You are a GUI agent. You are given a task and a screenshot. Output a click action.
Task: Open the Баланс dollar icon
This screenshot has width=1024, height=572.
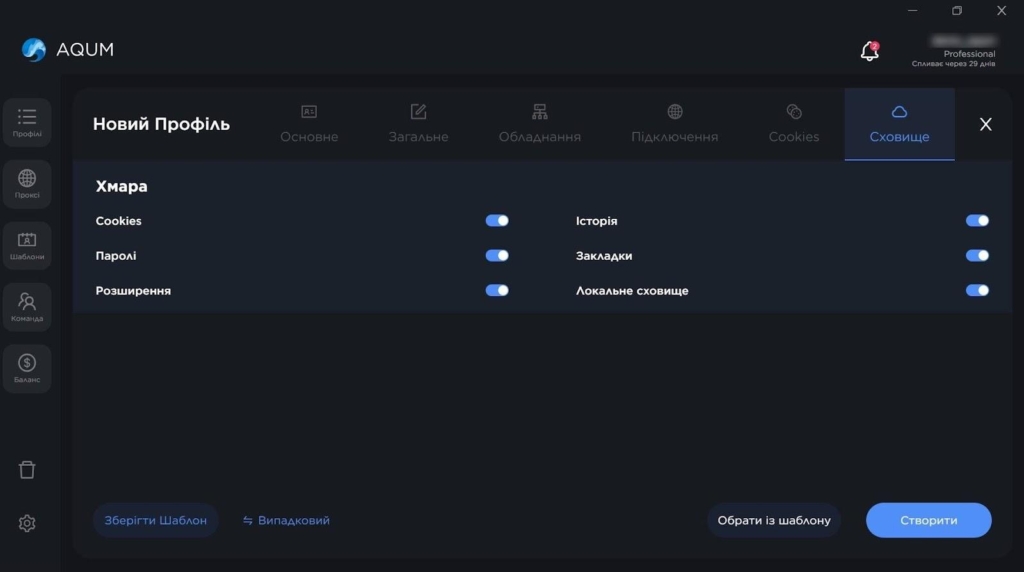click(27, 368)
